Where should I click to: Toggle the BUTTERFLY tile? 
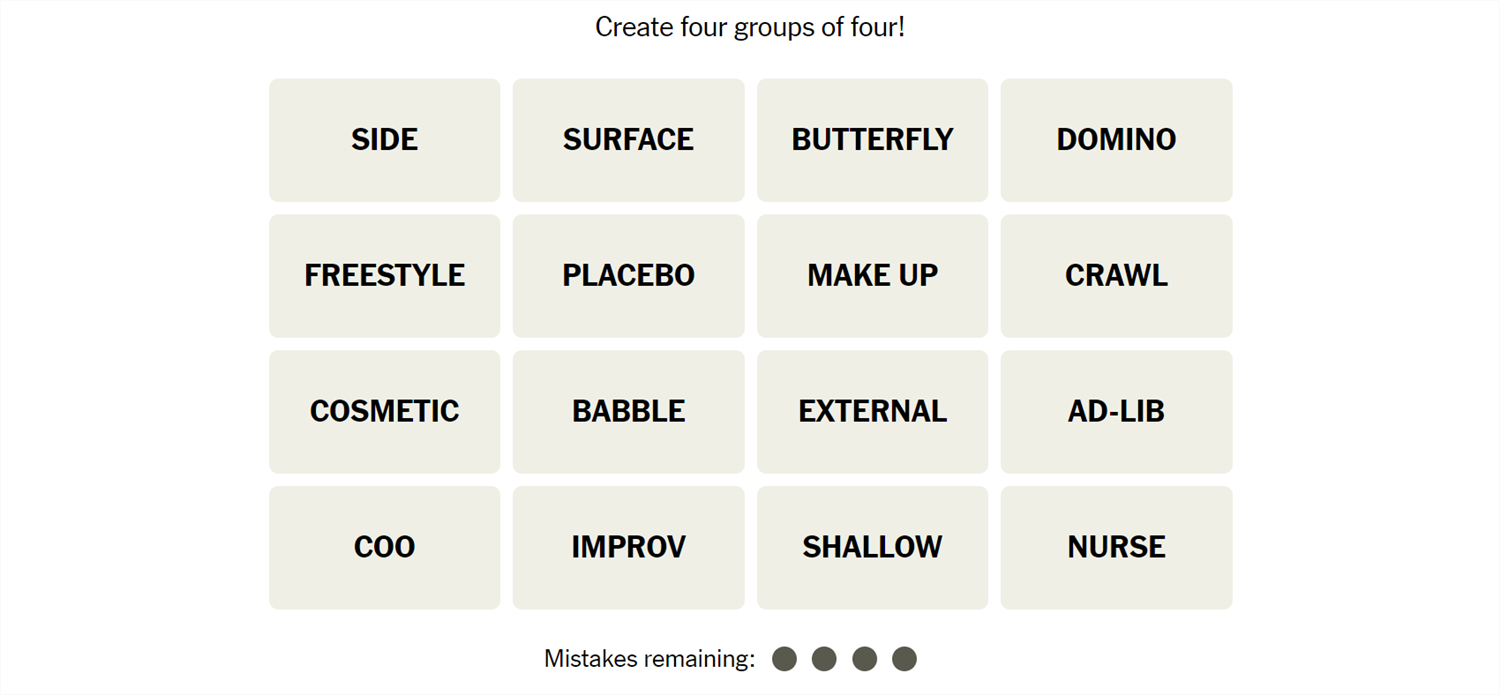click(x=872, y=140)
